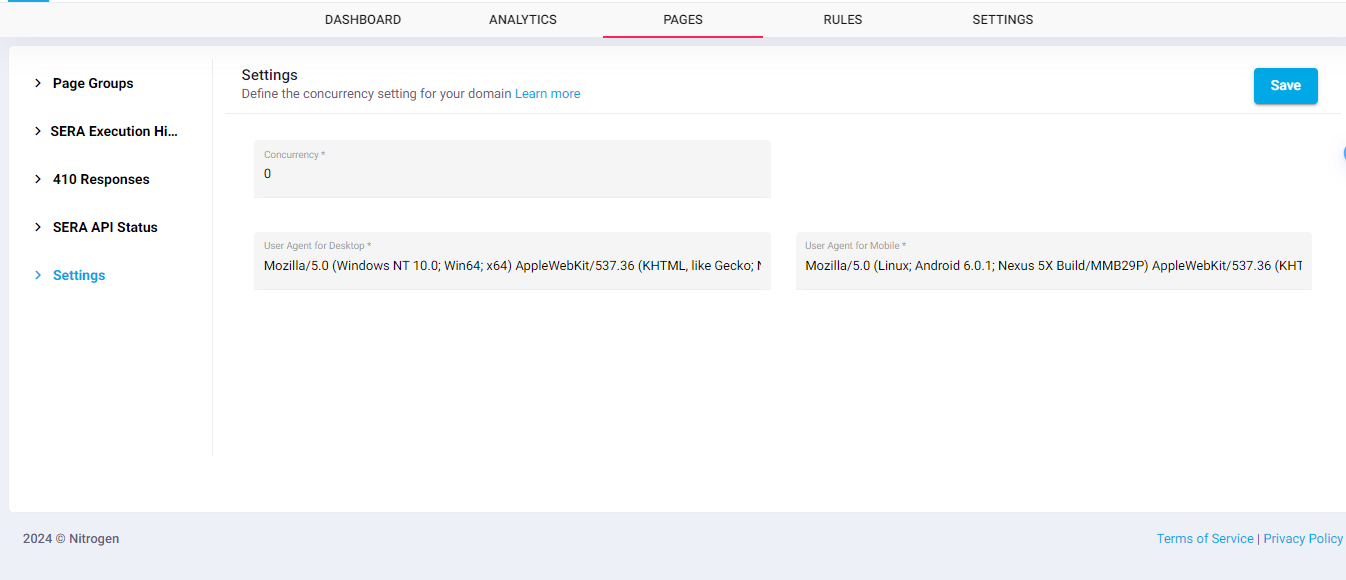
Task: Click the blue chevron beside sidebar Settings
Action: [x=38, y=276]
